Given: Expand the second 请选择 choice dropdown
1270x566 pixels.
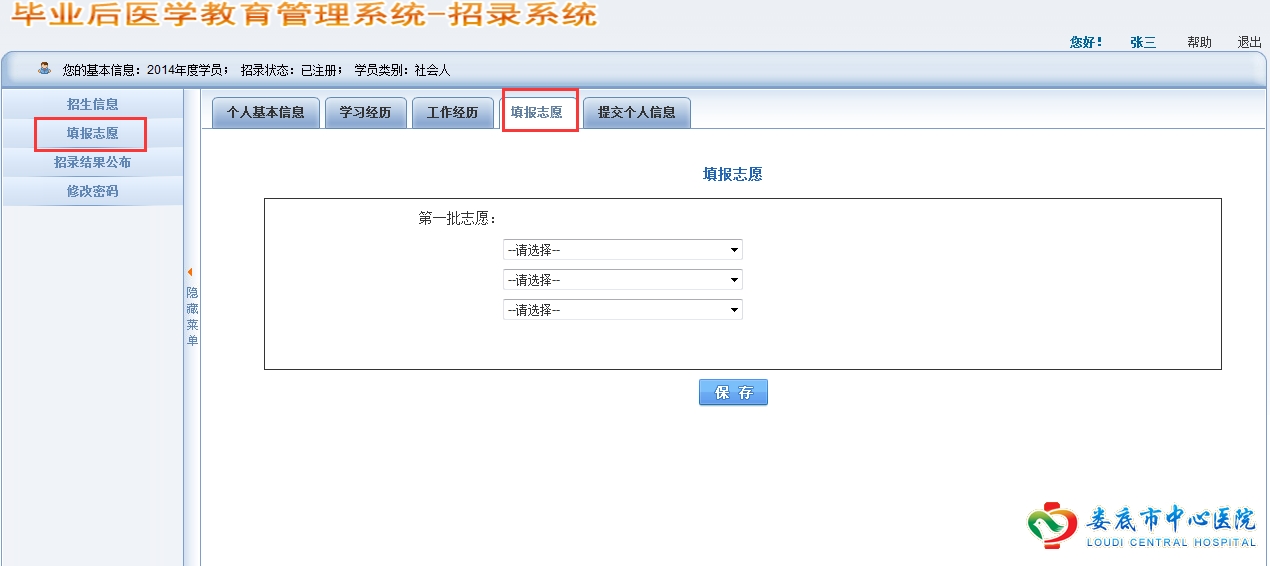Looking at the screenshot, I should (x=622, y=280).
